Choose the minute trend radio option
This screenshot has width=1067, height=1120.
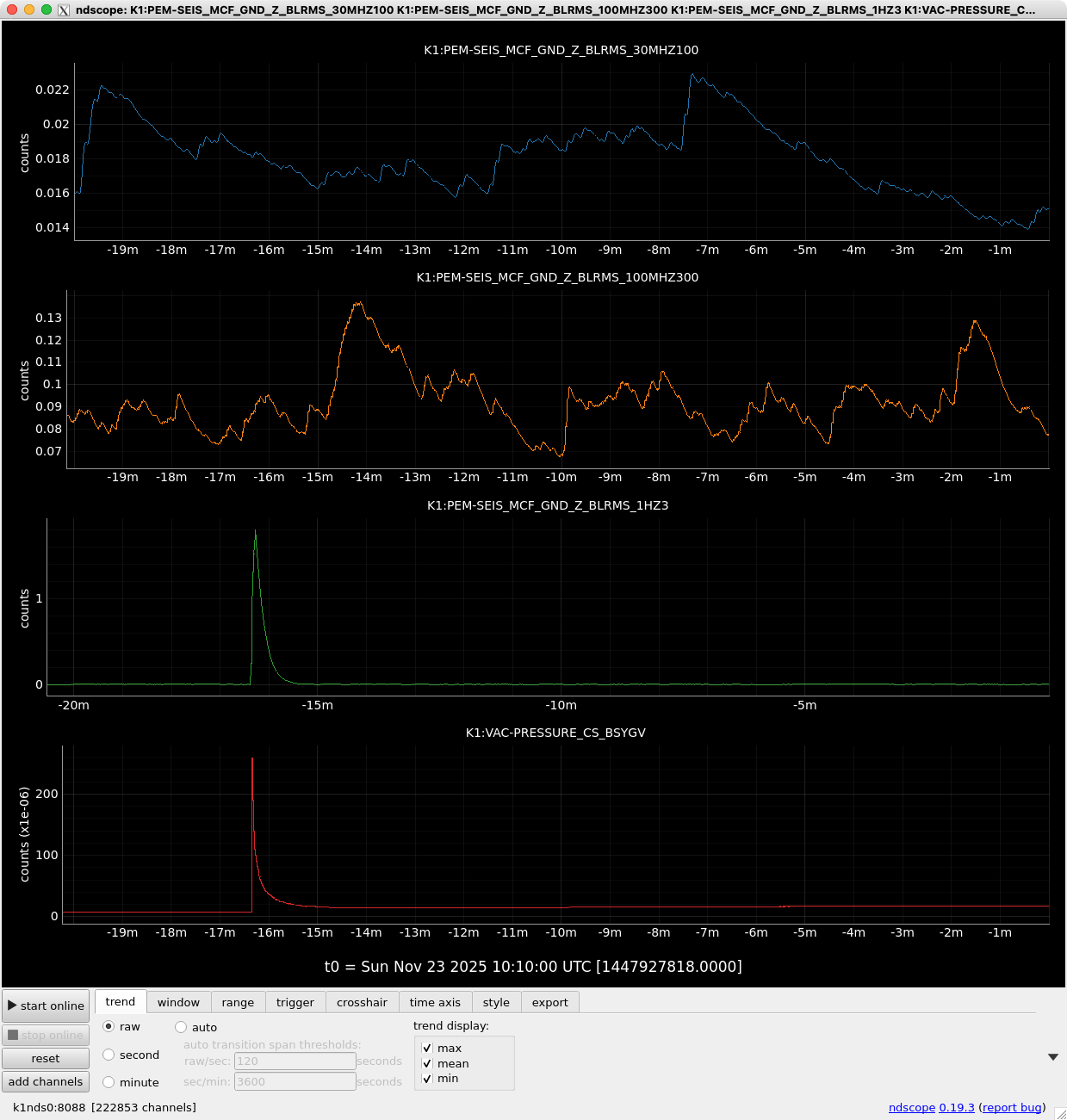(x=109, y=1082)
